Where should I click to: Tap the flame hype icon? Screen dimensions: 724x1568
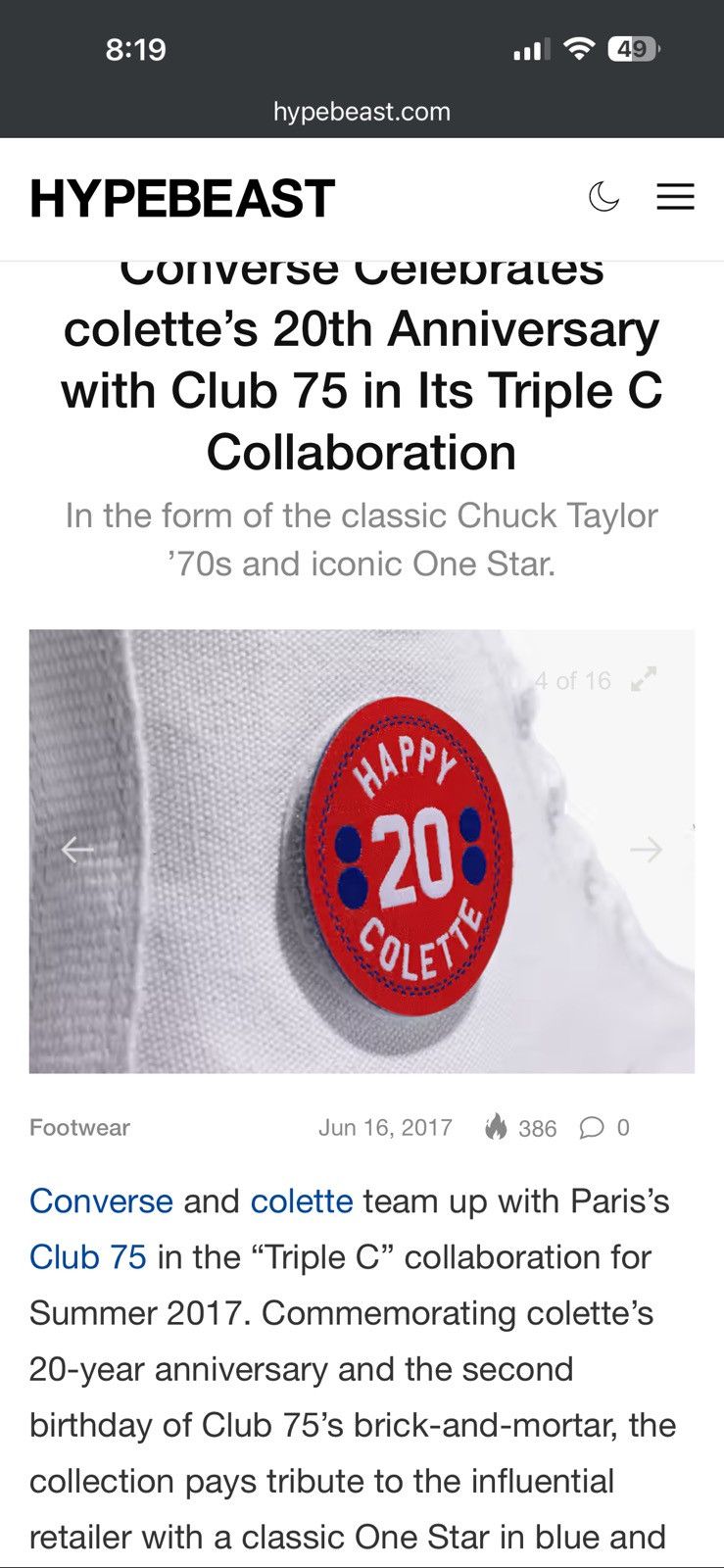point(496,1127)
